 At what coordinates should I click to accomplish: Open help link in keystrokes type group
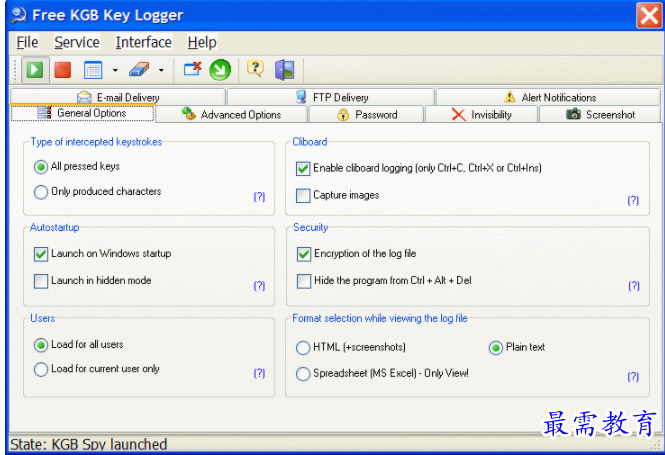pyautogui.click(x=259, y=196)
